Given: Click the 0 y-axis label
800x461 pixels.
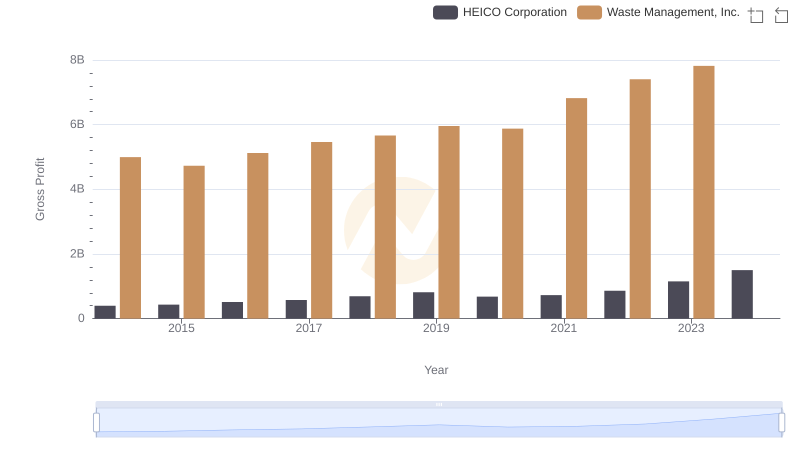Looking at the screenshot, I should 81,318.
